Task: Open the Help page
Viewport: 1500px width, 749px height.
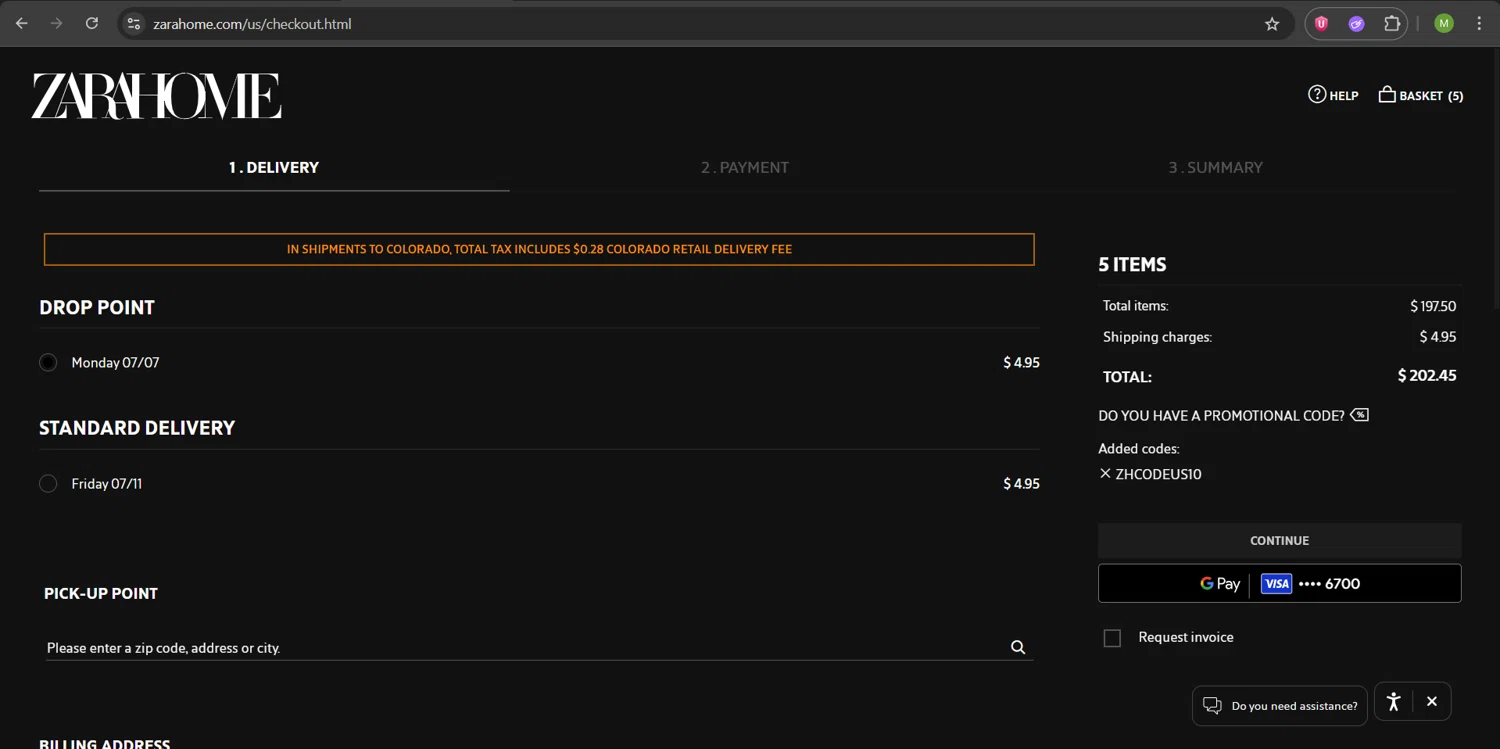Action: pyautogui.click(x=1333, y=95)
